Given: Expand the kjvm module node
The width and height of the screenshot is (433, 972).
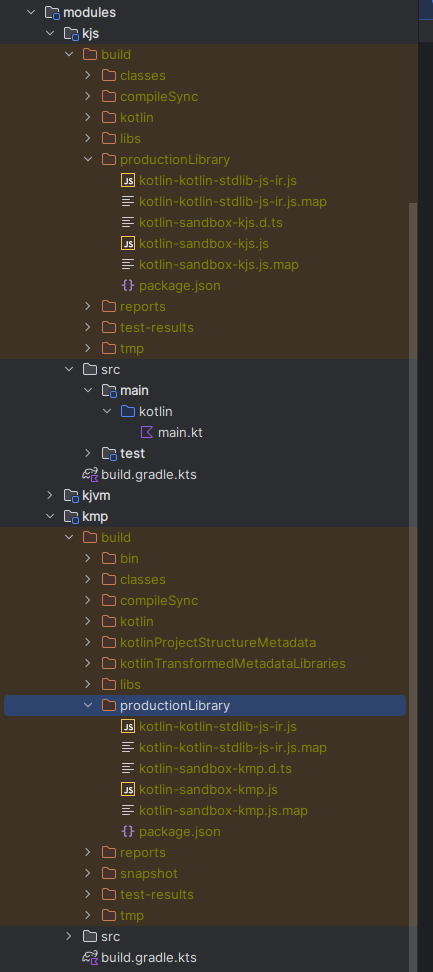Looking at the screenshot, I should 50,495.
